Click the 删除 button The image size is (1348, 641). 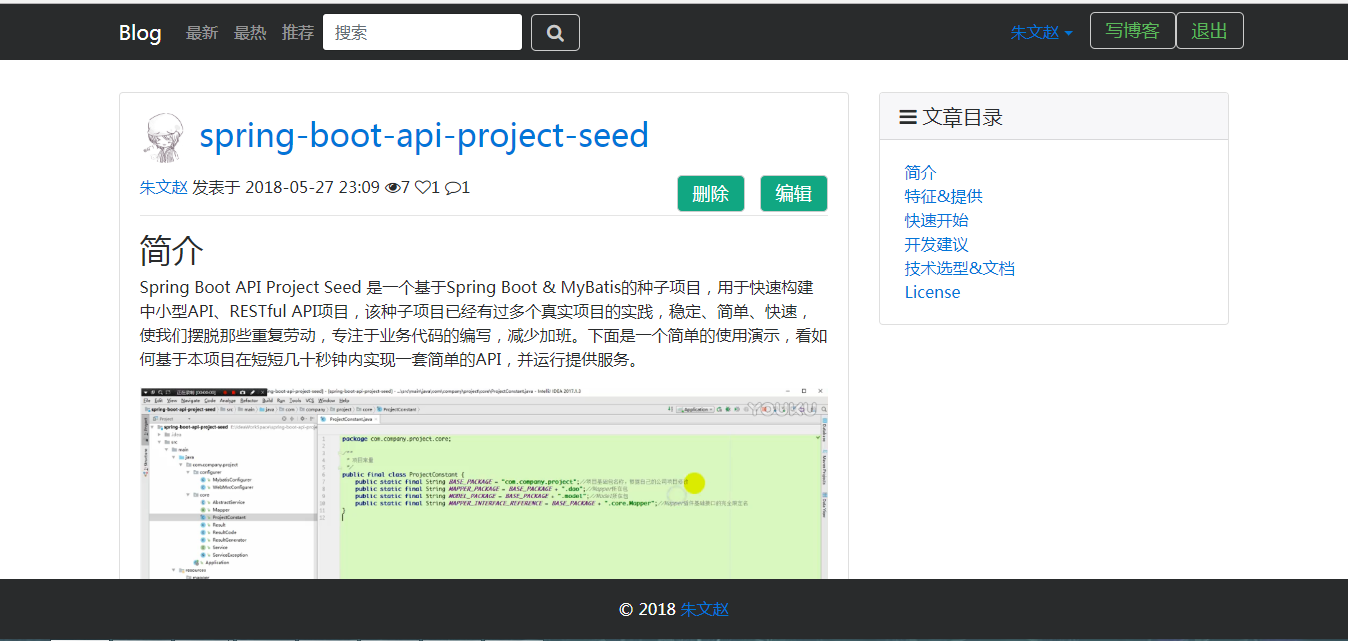click(711, 194)
